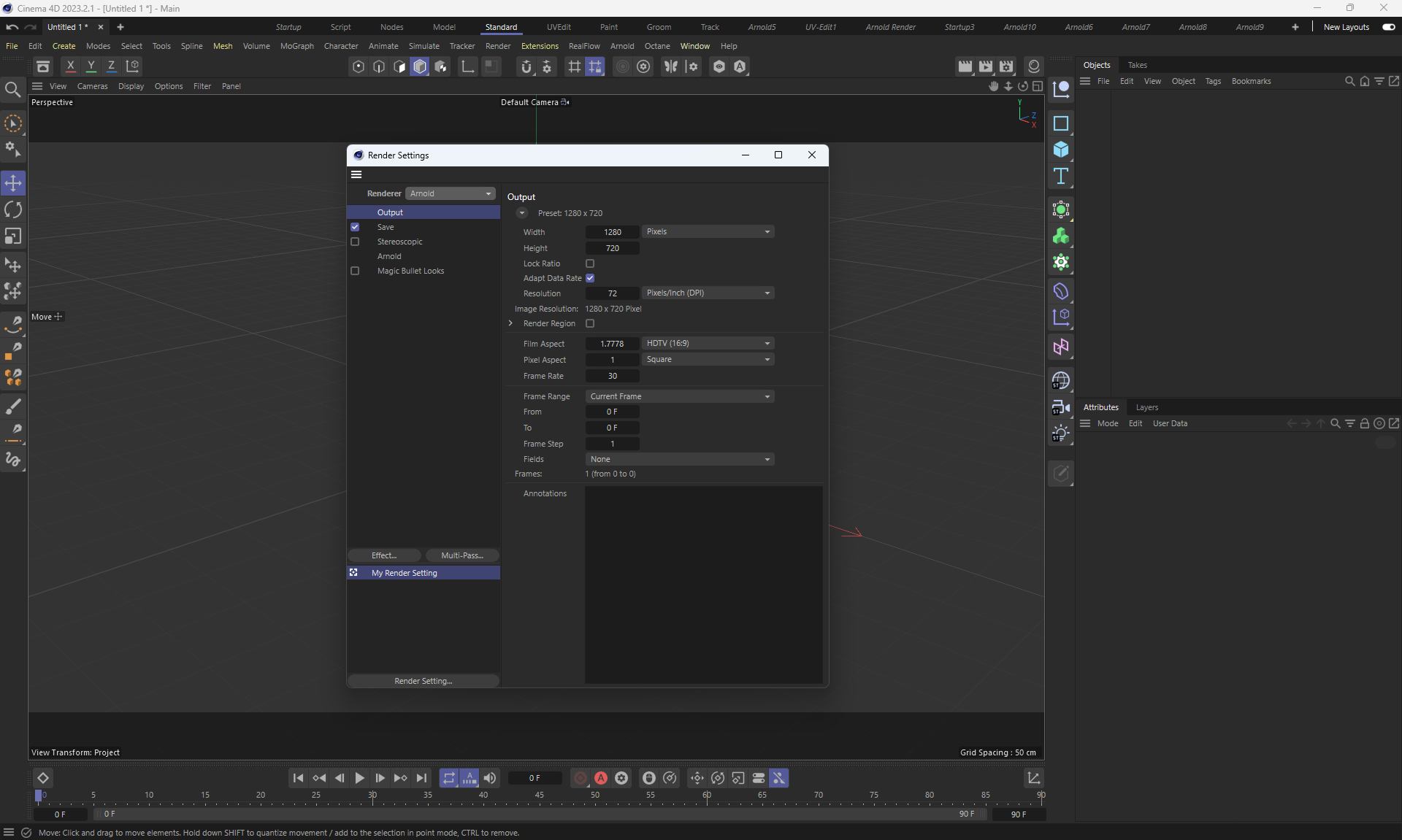This screenshot has width=1402, height=840.
Task: Click the Autokeying red A button
Action: click(601, 778)
